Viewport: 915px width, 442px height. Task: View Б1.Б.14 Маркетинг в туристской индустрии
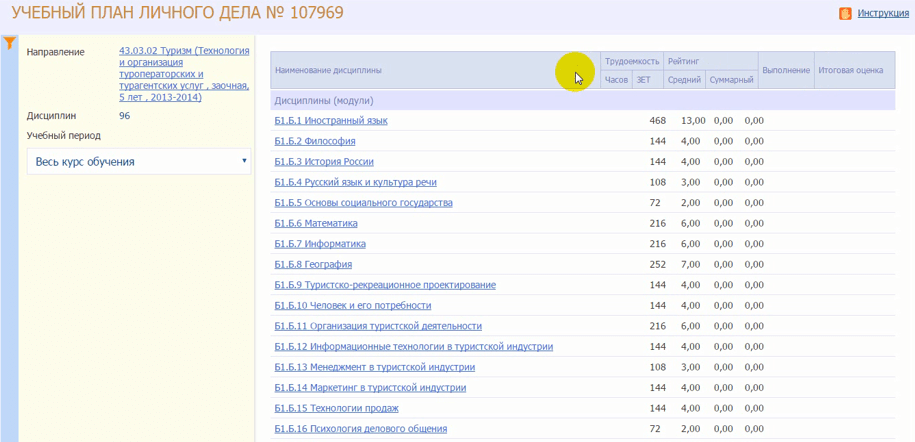pos(370,388)
